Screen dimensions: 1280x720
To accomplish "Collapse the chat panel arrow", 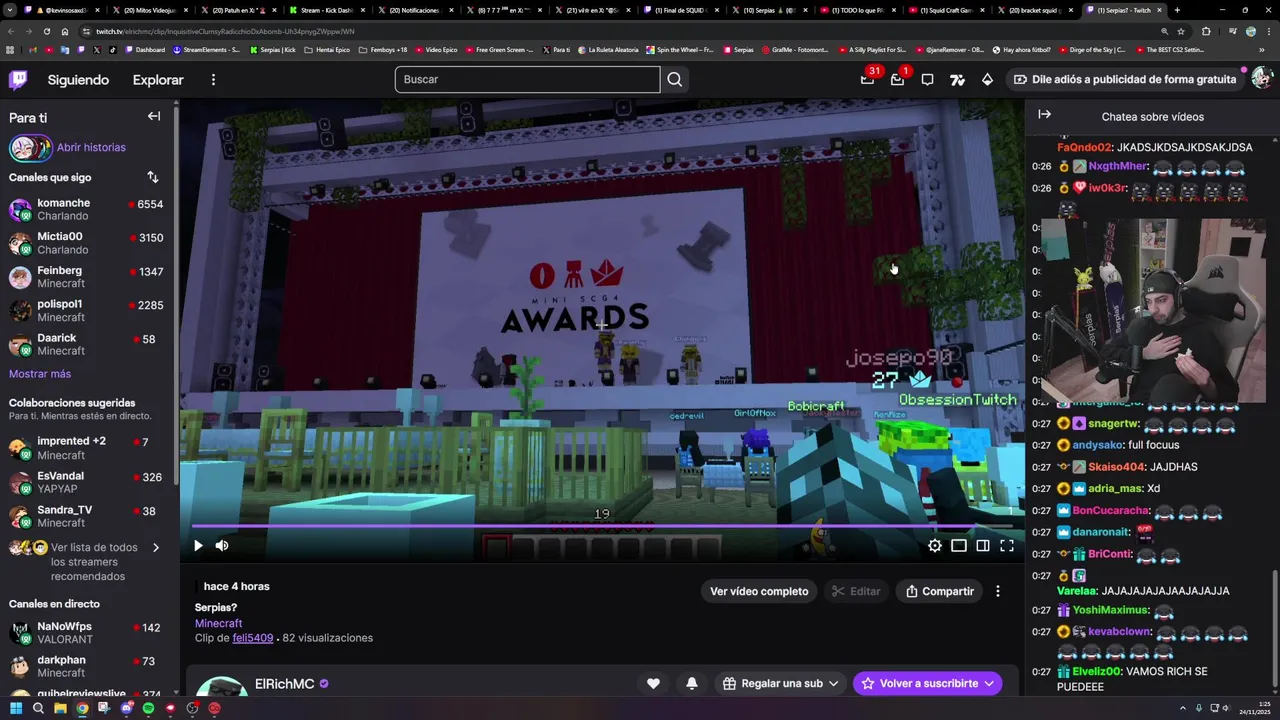I will (1044, 115).
